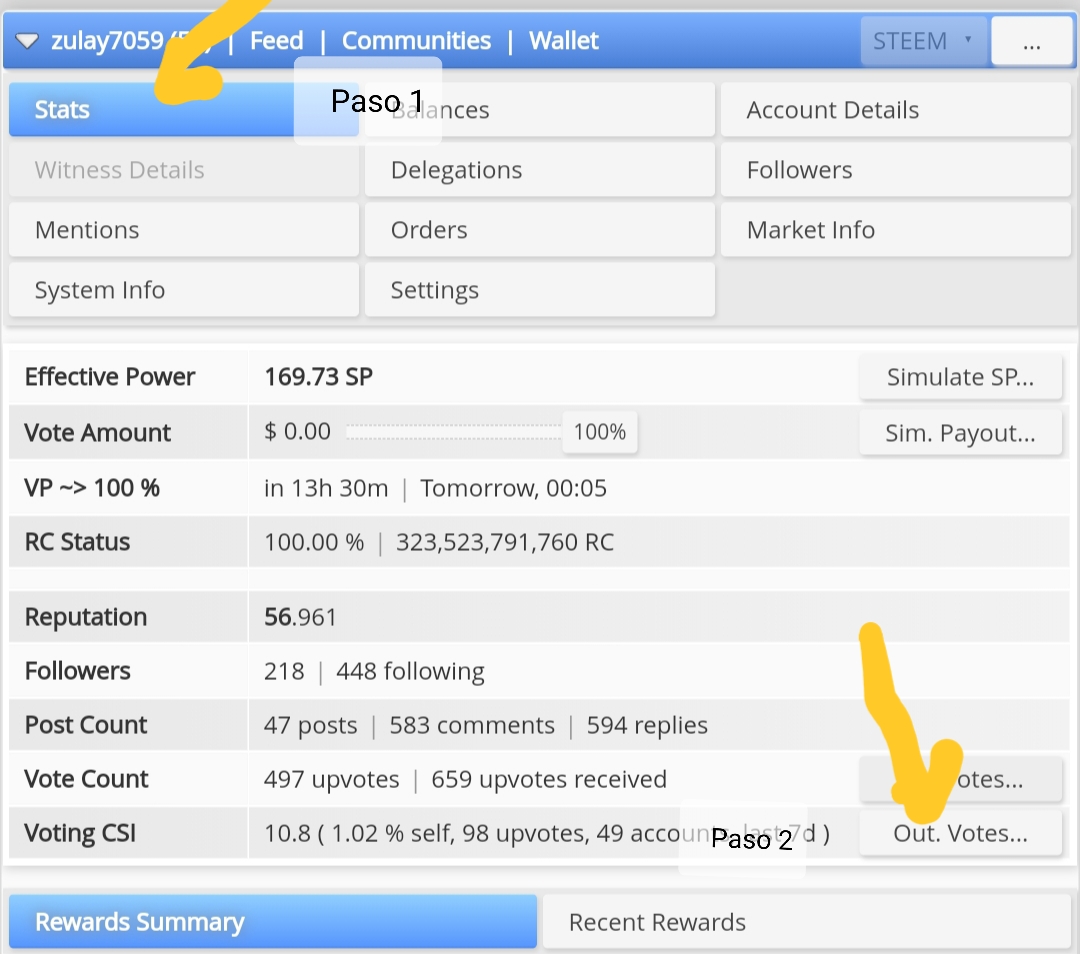
Task: Switch to the Recent Rewards tab
Action: (x=807, y=922)
